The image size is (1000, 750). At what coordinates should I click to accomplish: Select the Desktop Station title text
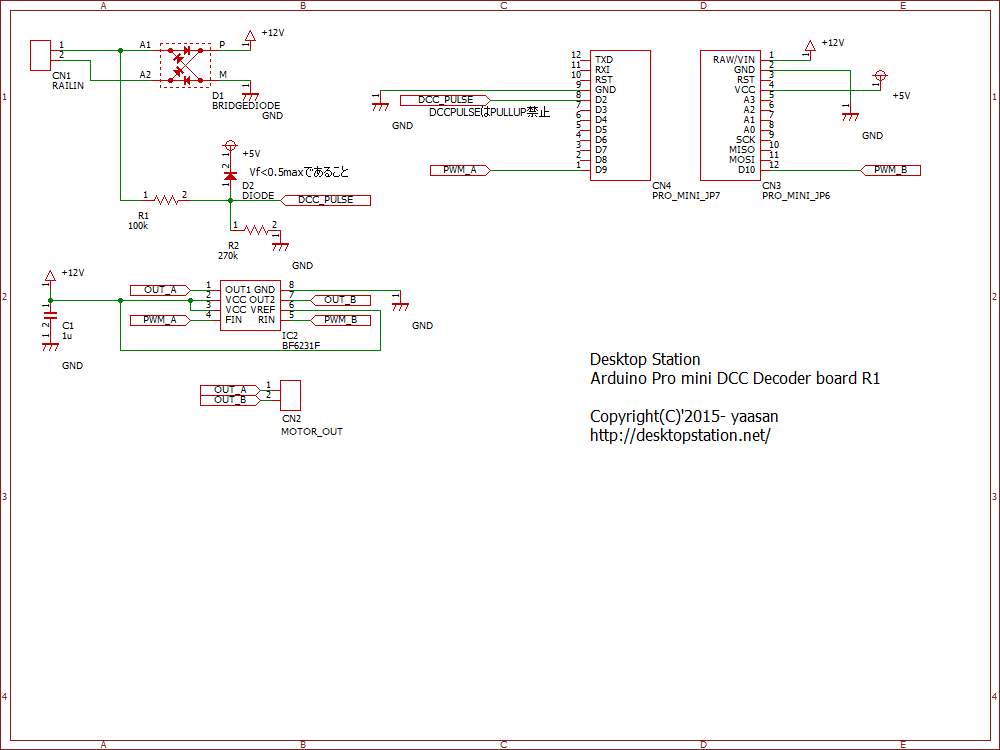[x=645, y=360]
